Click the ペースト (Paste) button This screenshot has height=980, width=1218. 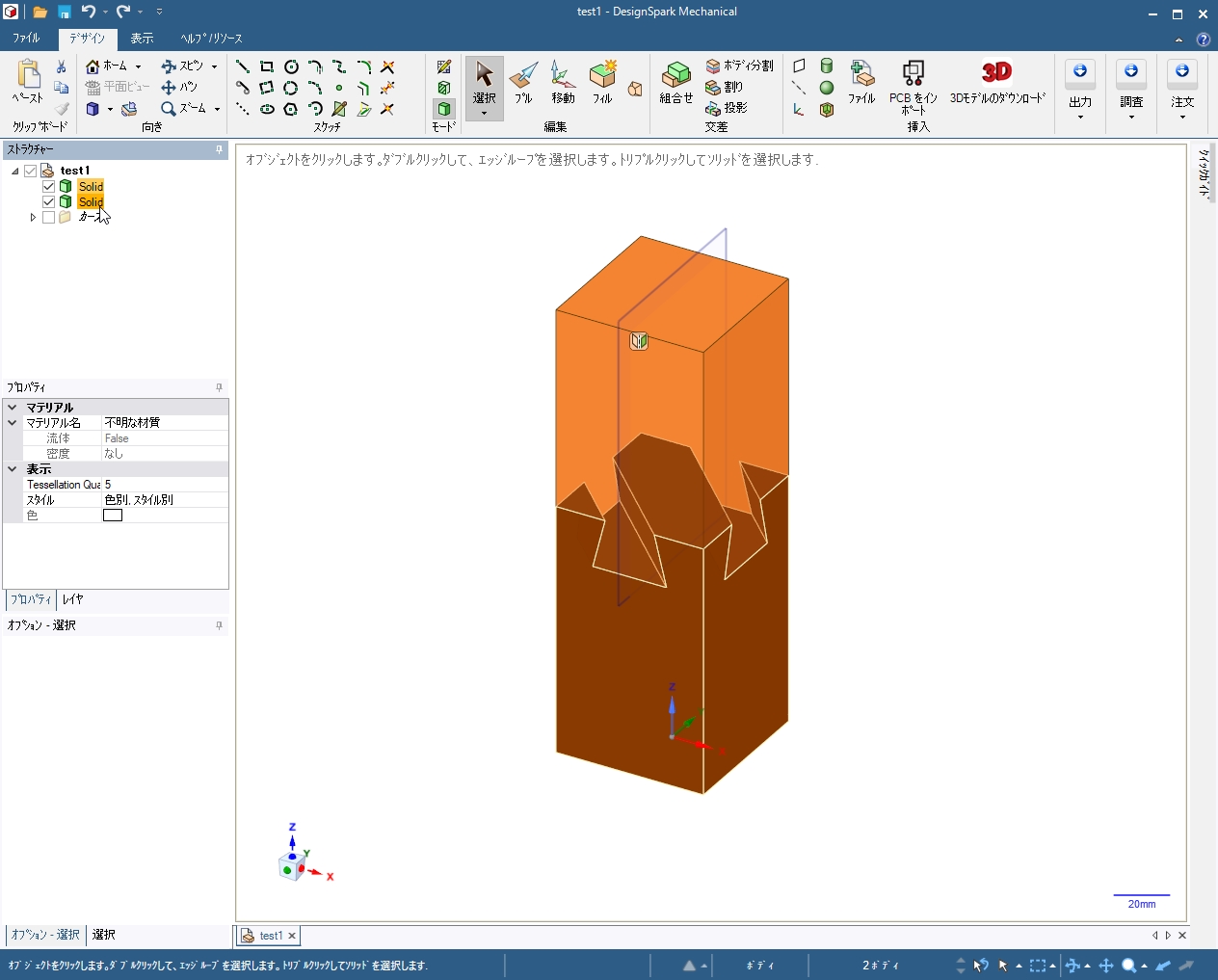pos(28,82)
